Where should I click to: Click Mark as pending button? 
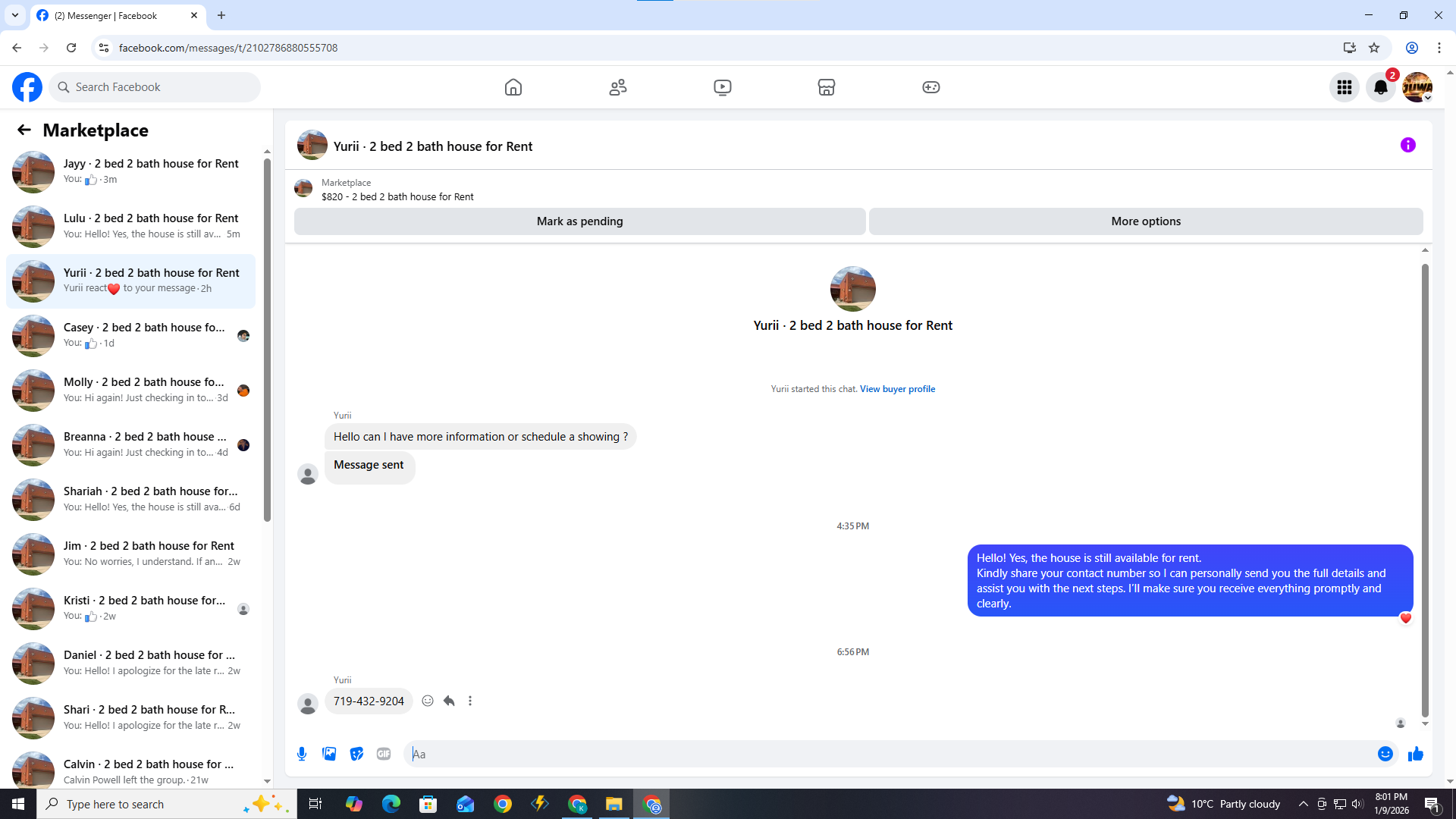[579, 221]
